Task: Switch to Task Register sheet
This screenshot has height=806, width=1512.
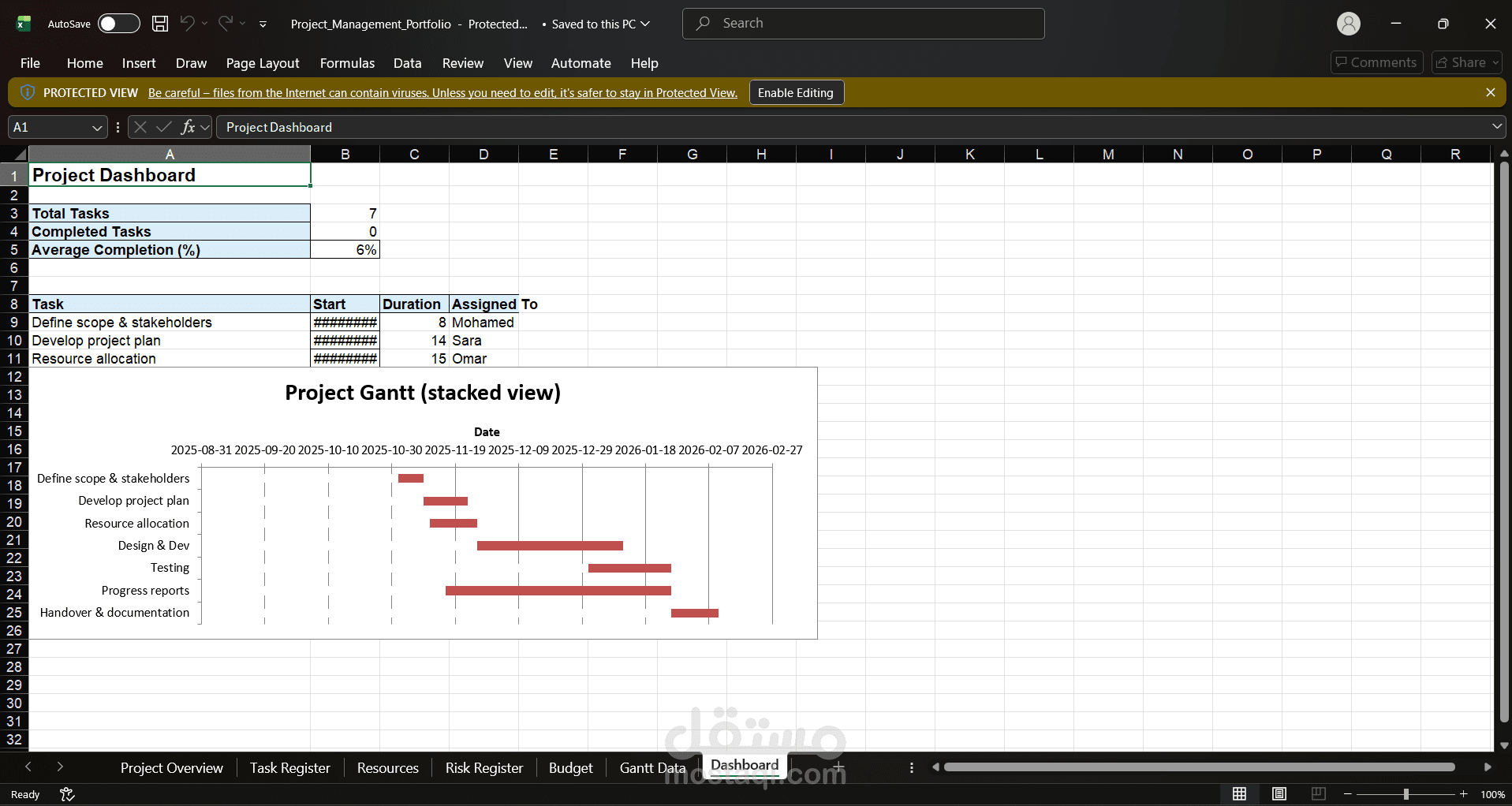Action: (x=289, y=767)
